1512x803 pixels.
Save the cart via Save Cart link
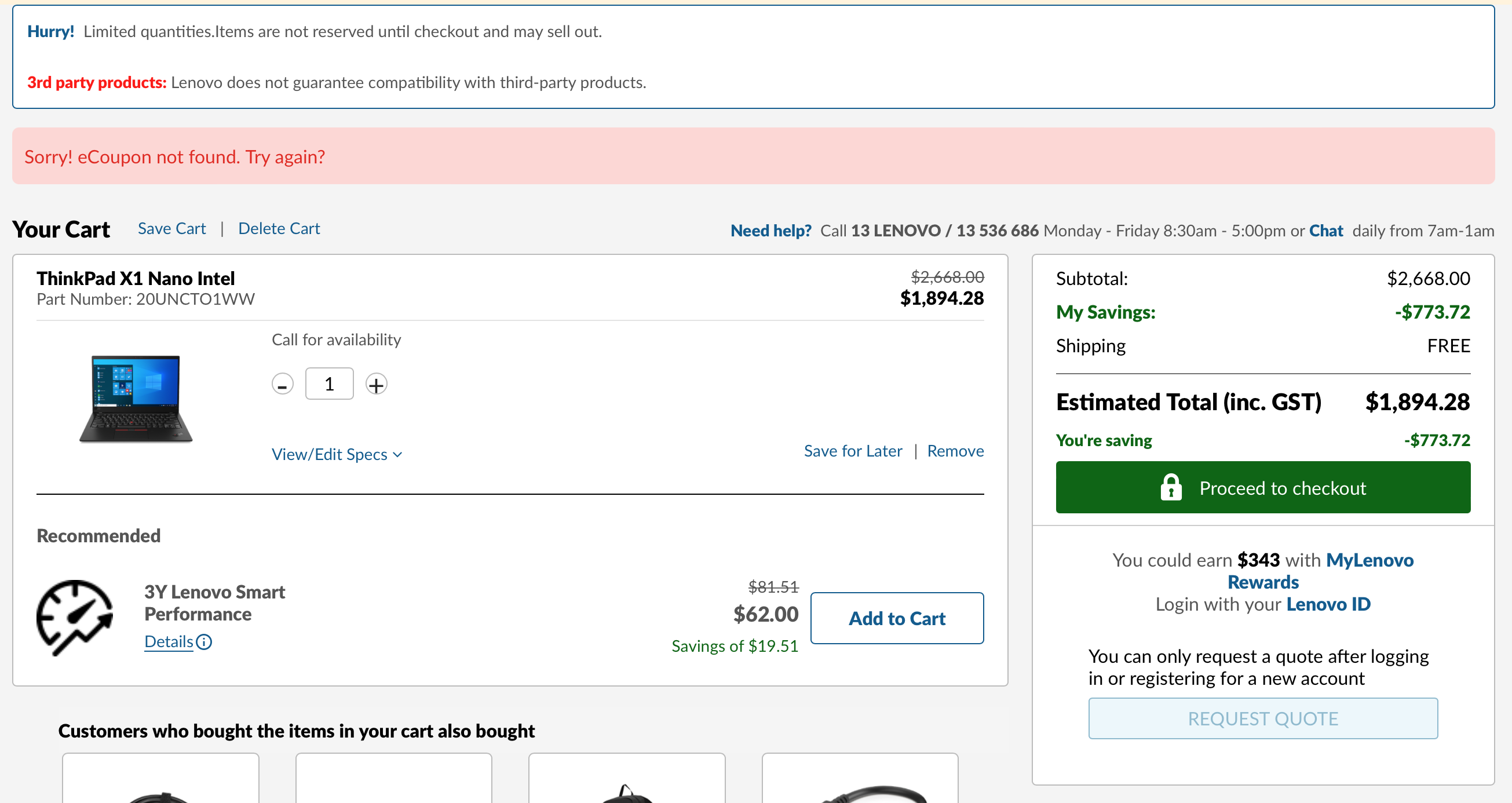[x=171, y=228]
